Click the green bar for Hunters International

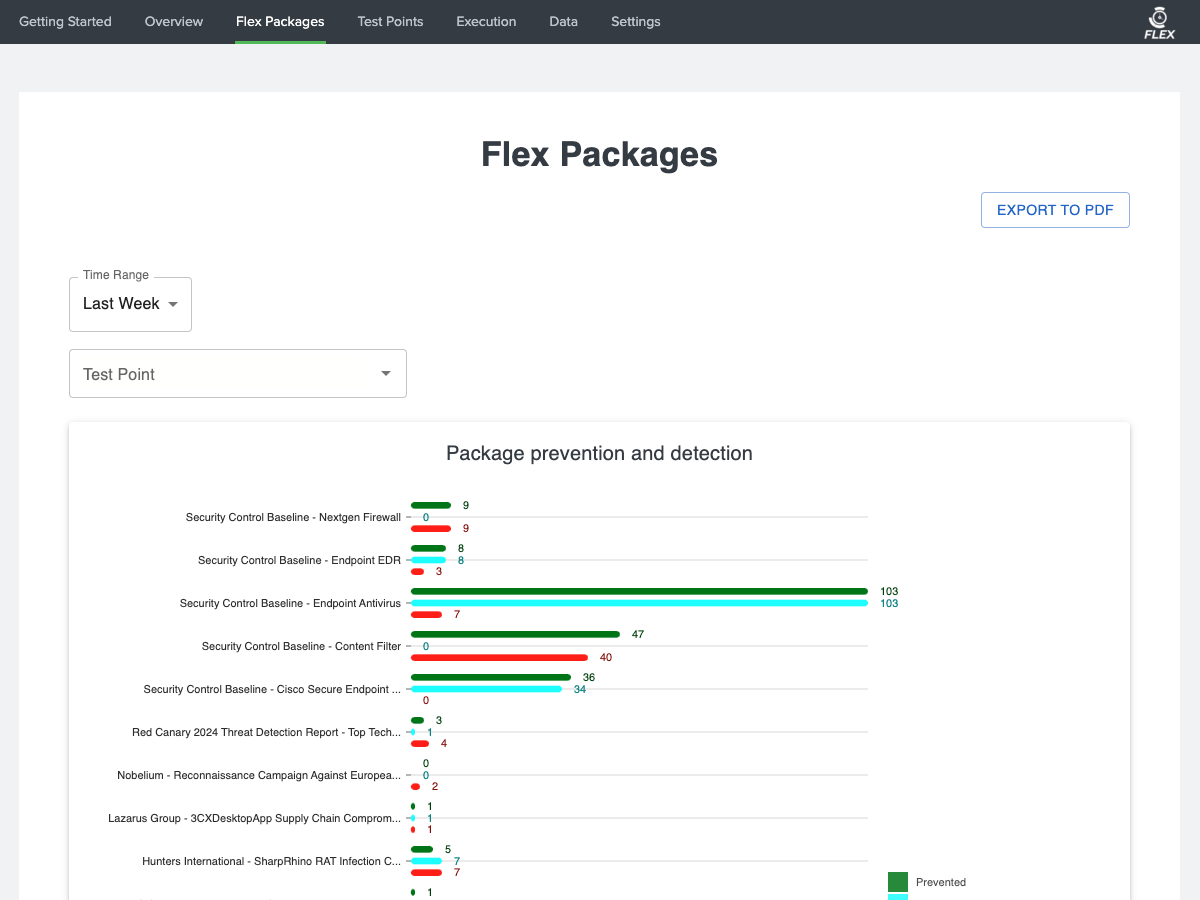(422, 849)
